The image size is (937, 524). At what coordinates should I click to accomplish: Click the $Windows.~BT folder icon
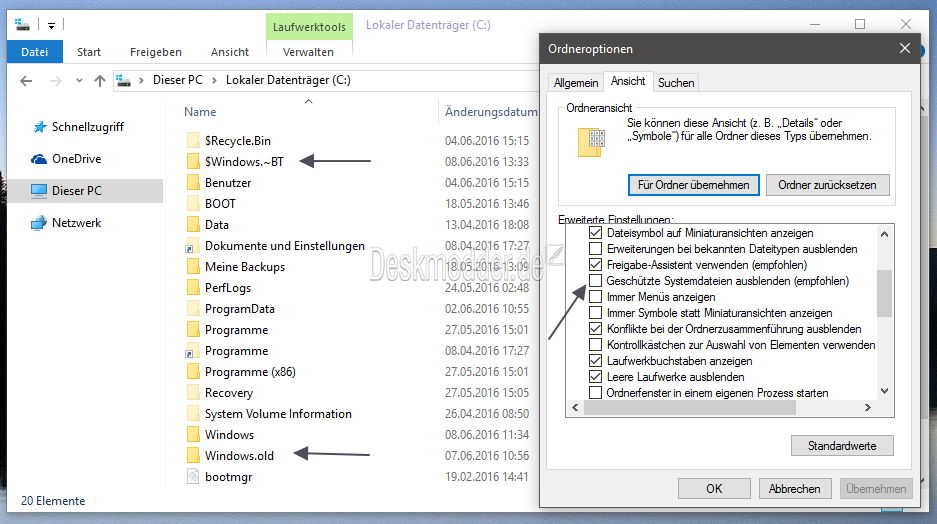click(193, 161)
